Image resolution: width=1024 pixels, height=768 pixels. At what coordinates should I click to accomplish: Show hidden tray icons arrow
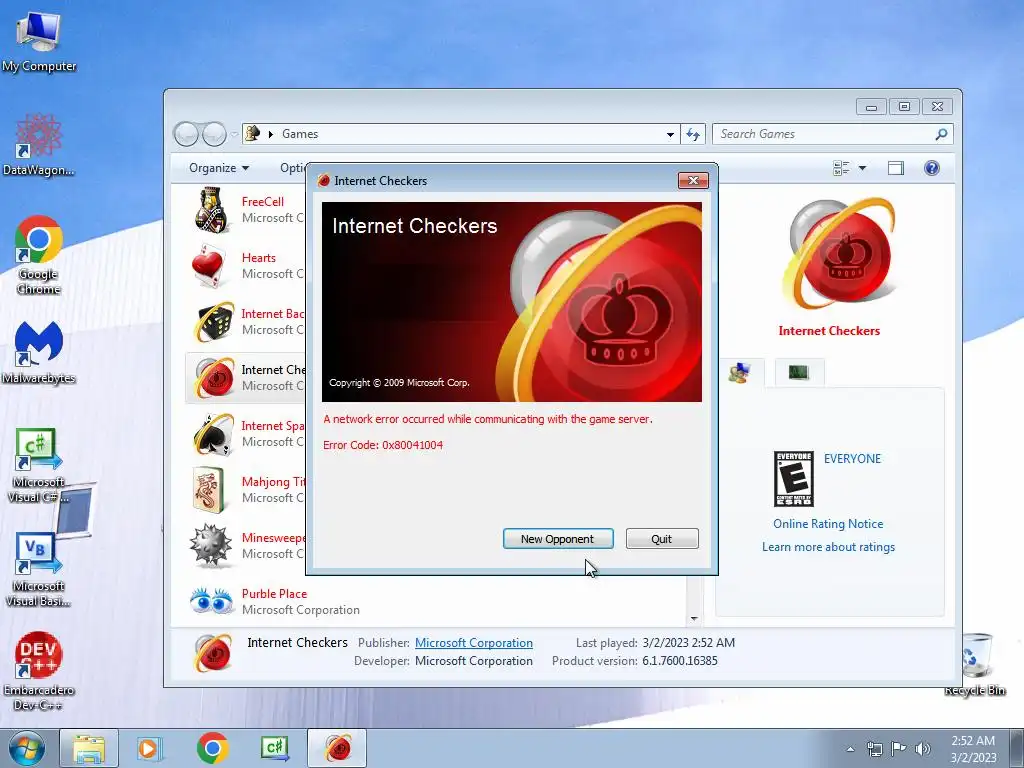click(x=850, y=749)
